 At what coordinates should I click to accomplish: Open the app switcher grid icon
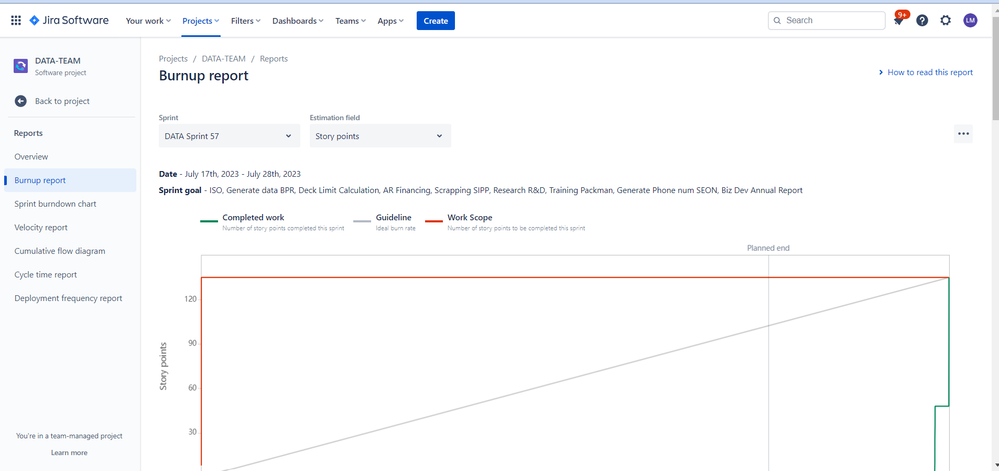click(16, 20)
